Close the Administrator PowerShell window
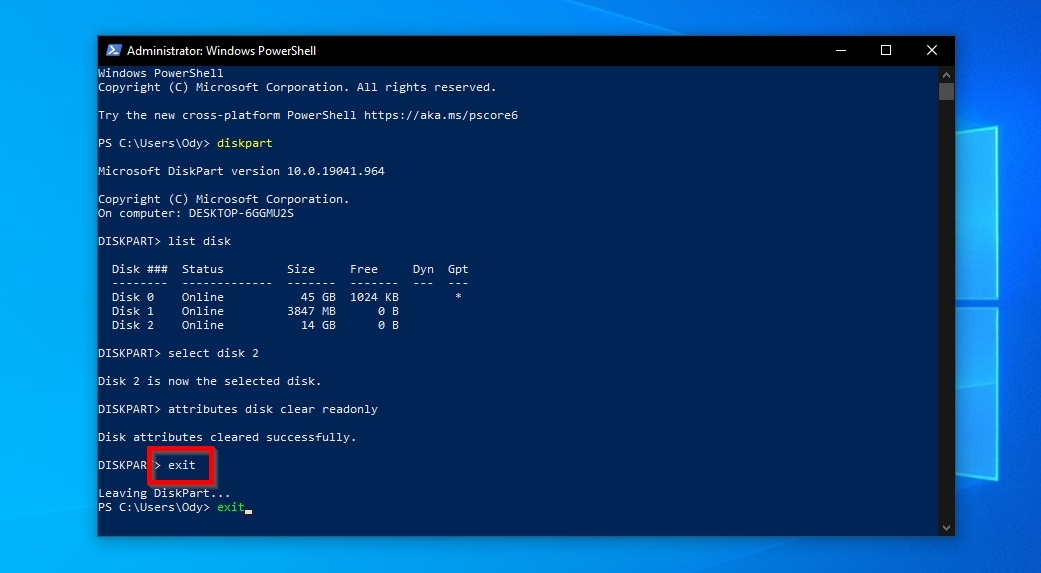 point(931,50)
